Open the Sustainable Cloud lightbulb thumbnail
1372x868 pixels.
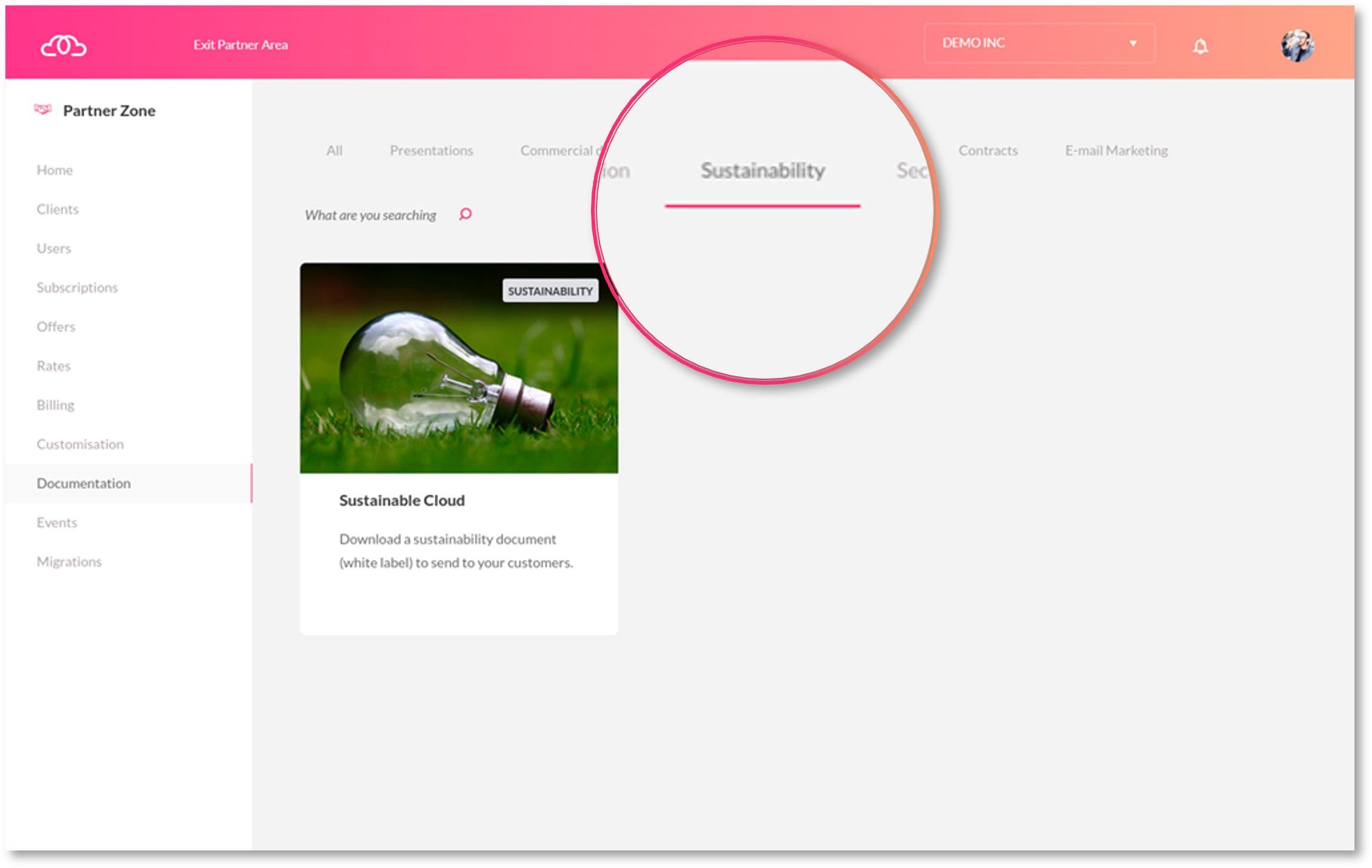pyautogui.click(x=459, y=368)
